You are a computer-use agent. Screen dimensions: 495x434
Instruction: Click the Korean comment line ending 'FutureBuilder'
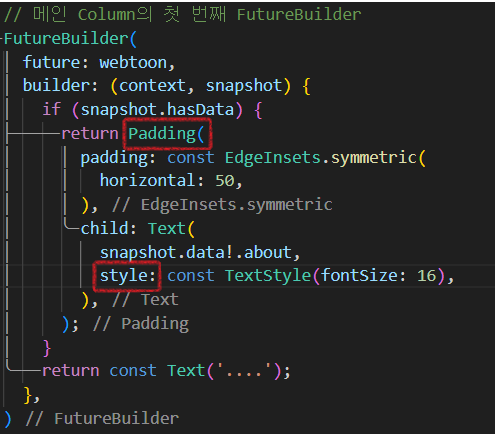(182, 15)
